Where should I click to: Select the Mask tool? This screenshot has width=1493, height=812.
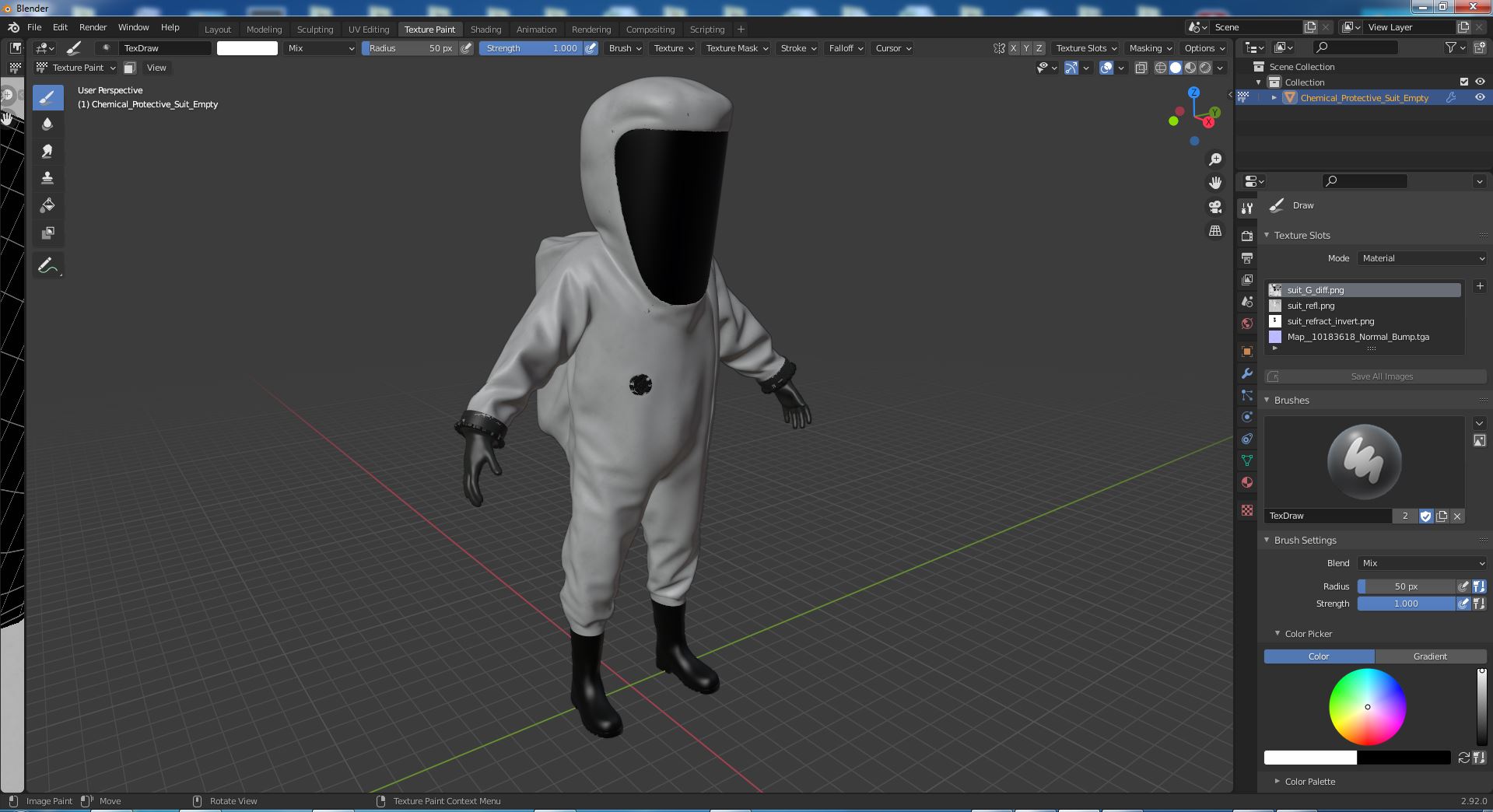coord(47,233)
